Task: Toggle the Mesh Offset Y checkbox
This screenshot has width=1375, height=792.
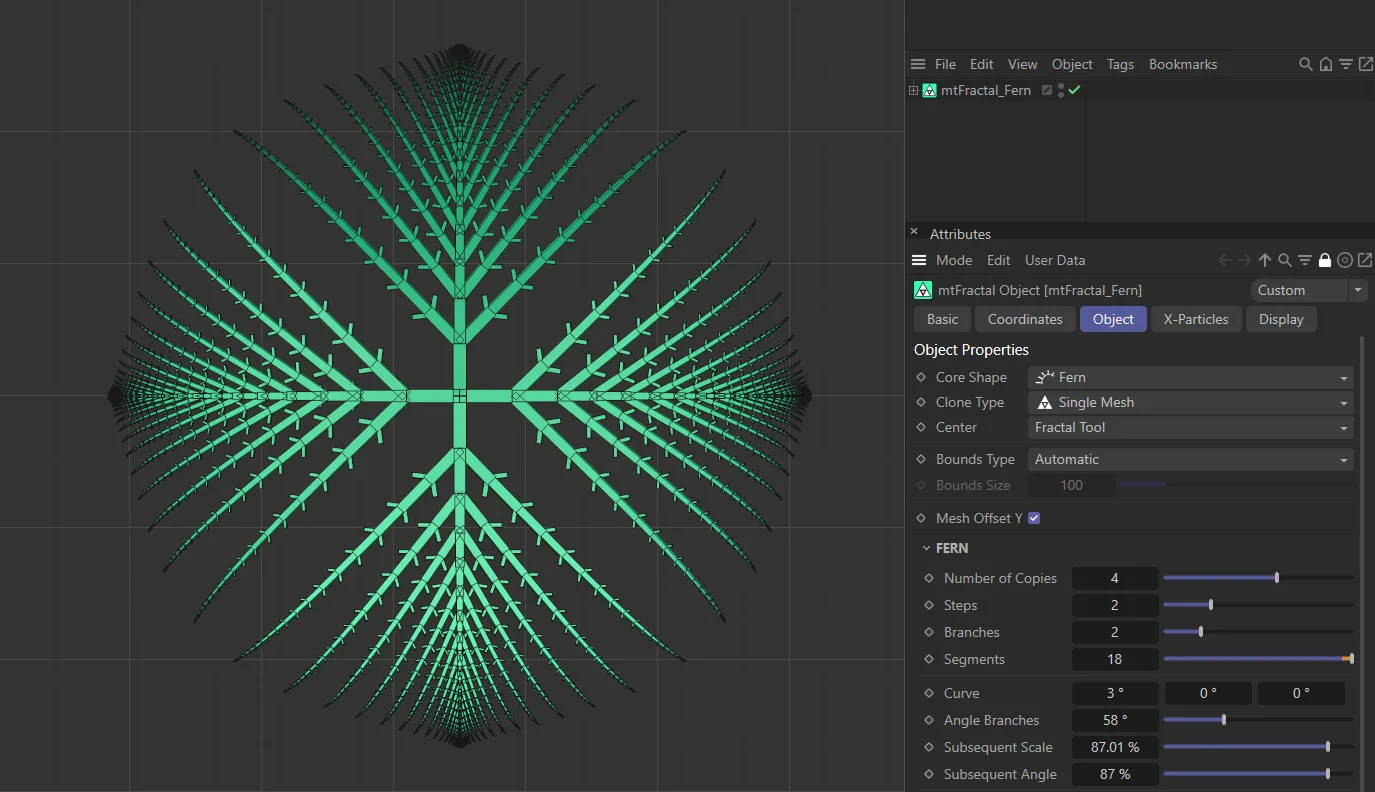Action: click(1034, 518)
